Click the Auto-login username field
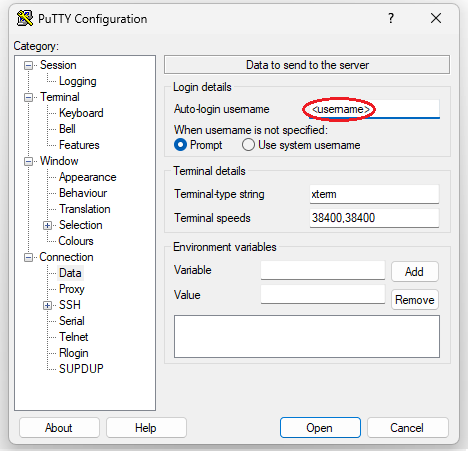The width and height of the screenshot is (468, 451). (x=374, y=109)
